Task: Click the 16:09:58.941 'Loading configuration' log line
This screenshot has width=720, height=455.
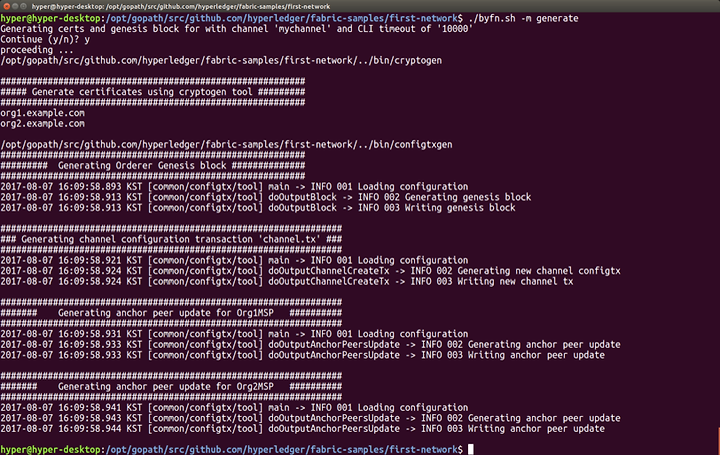Action: pyautogui.click(x=234, y=408)
